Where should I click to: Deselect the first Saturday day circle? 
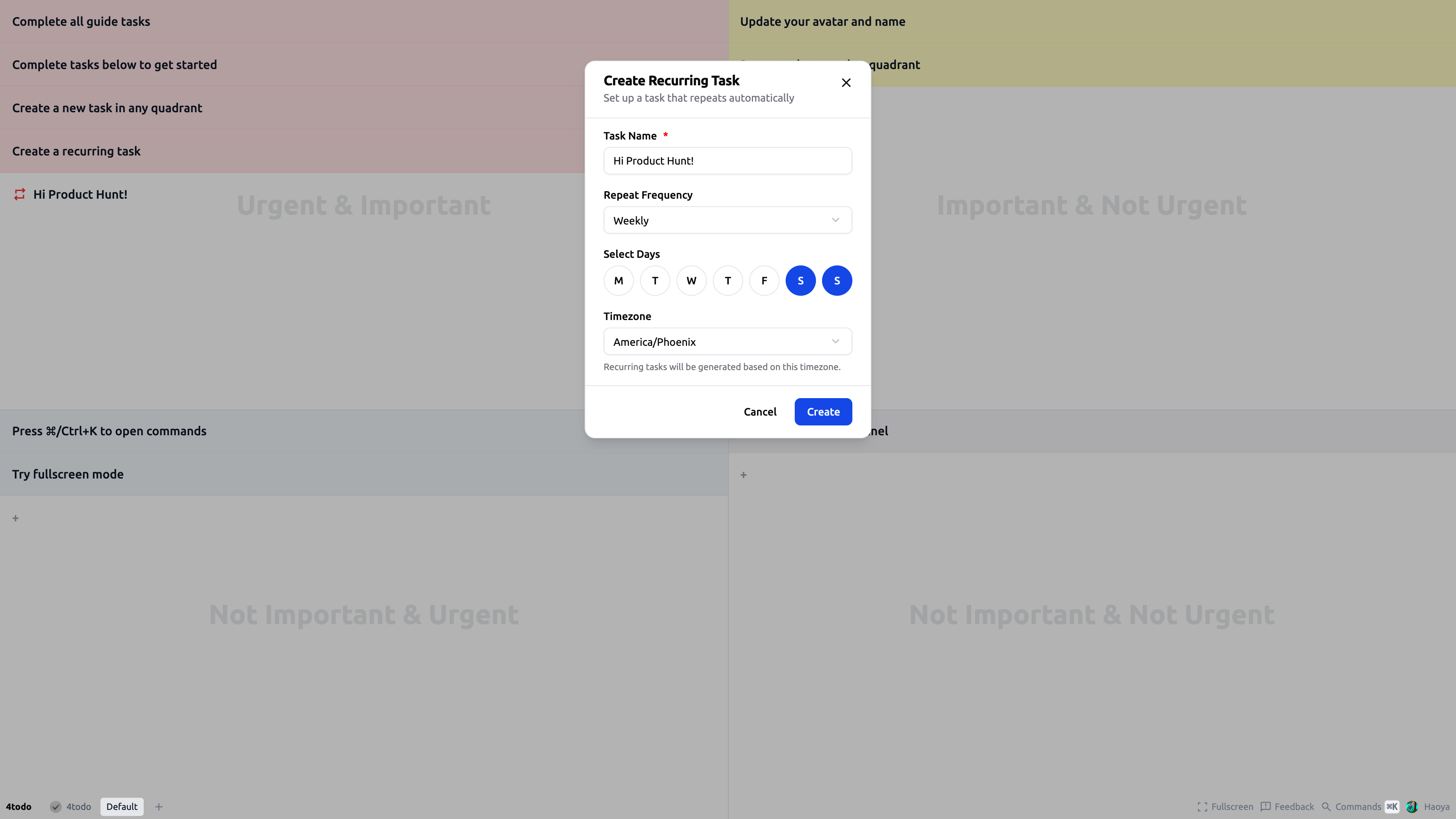tap(800, 280)
